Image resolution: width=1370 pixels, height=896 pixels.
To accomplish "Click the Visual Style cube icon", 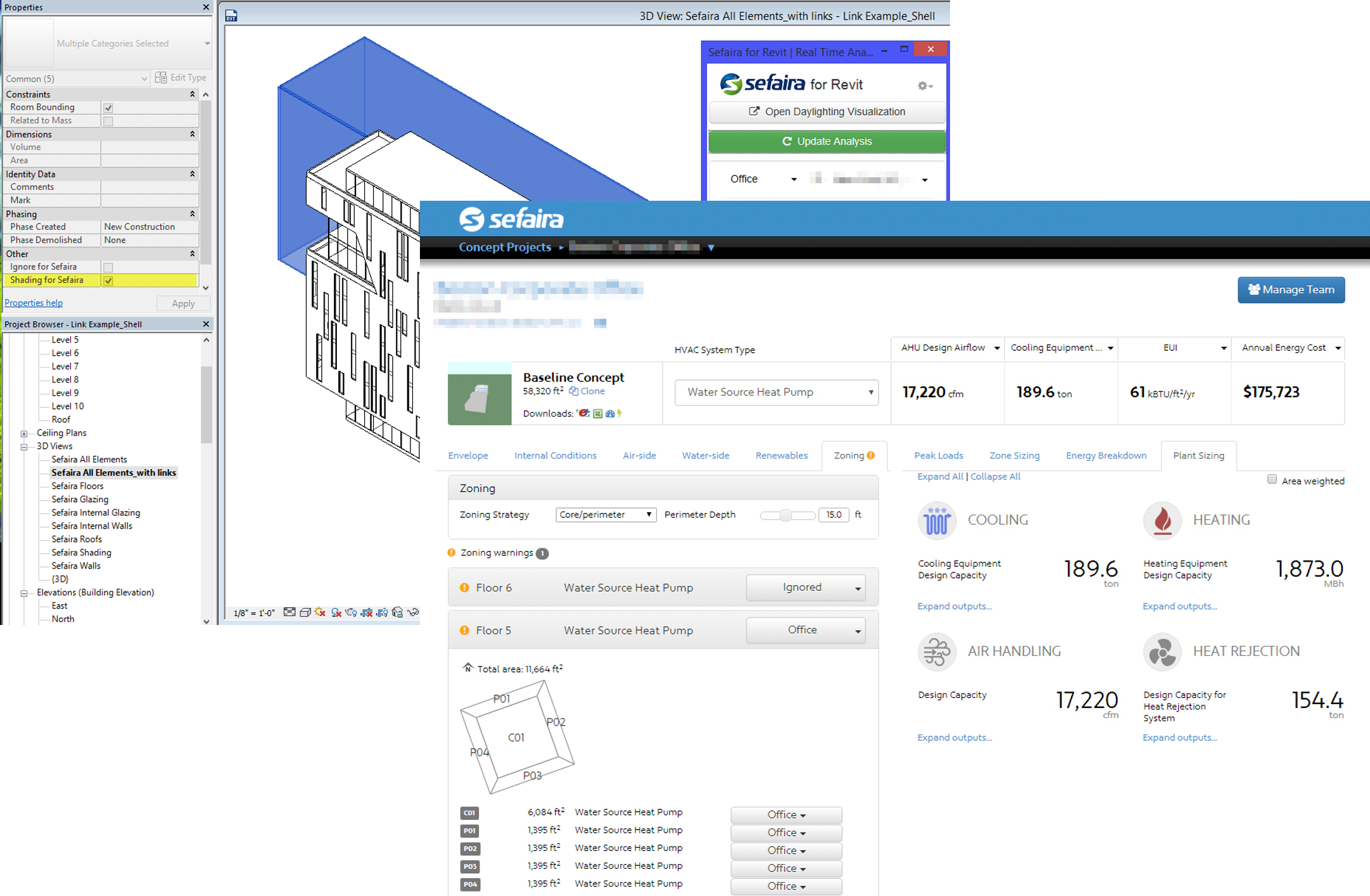I will tap(305, 612).
